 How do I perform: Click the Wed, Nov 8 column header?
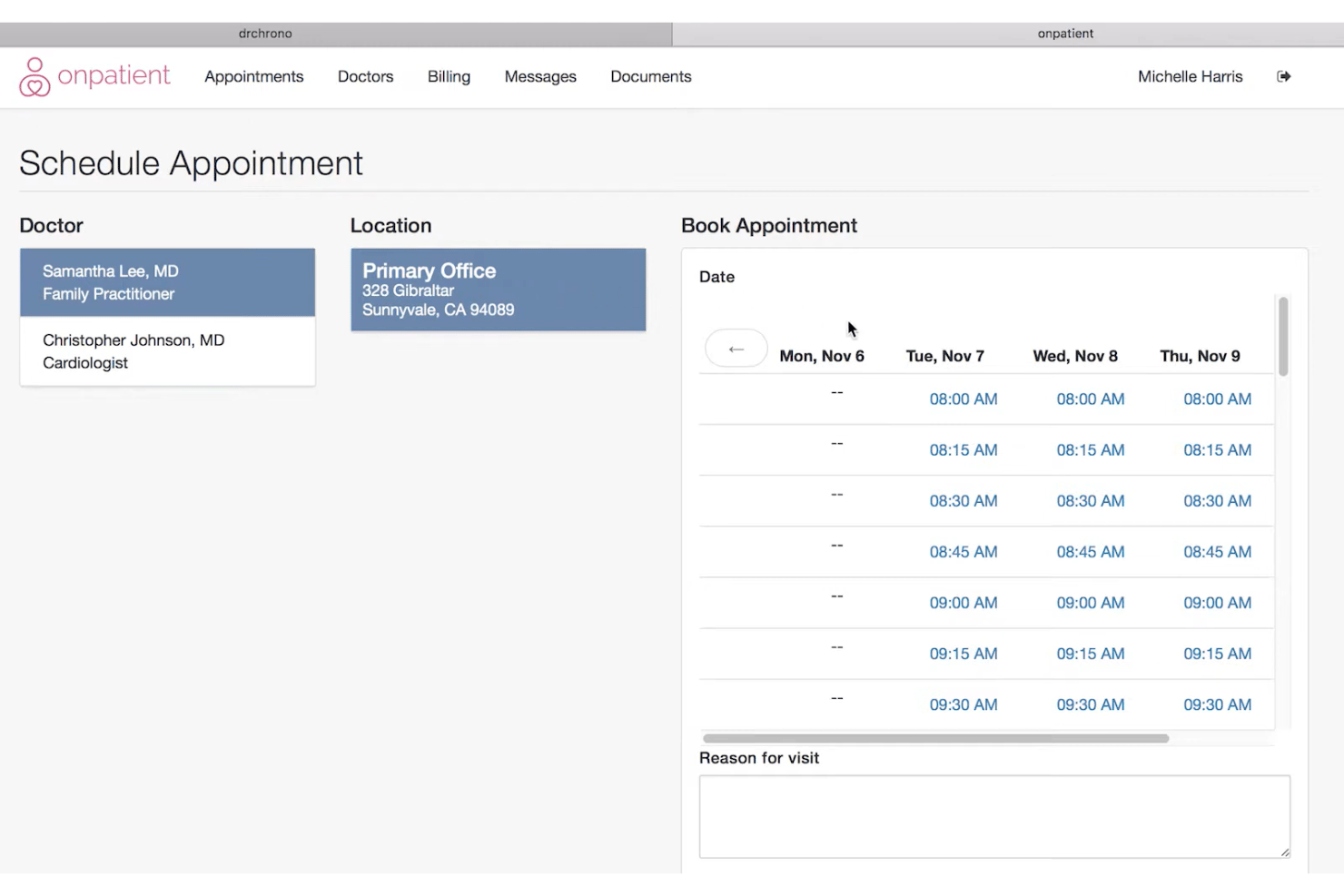pyautogui.click(x=1075, y=357)
